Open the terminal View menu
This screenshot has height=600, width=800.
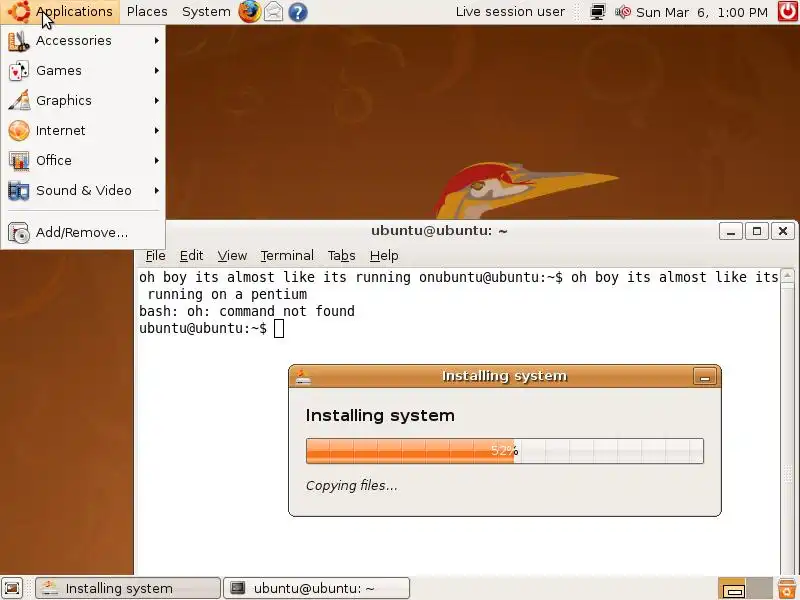[x=232, y=256]
